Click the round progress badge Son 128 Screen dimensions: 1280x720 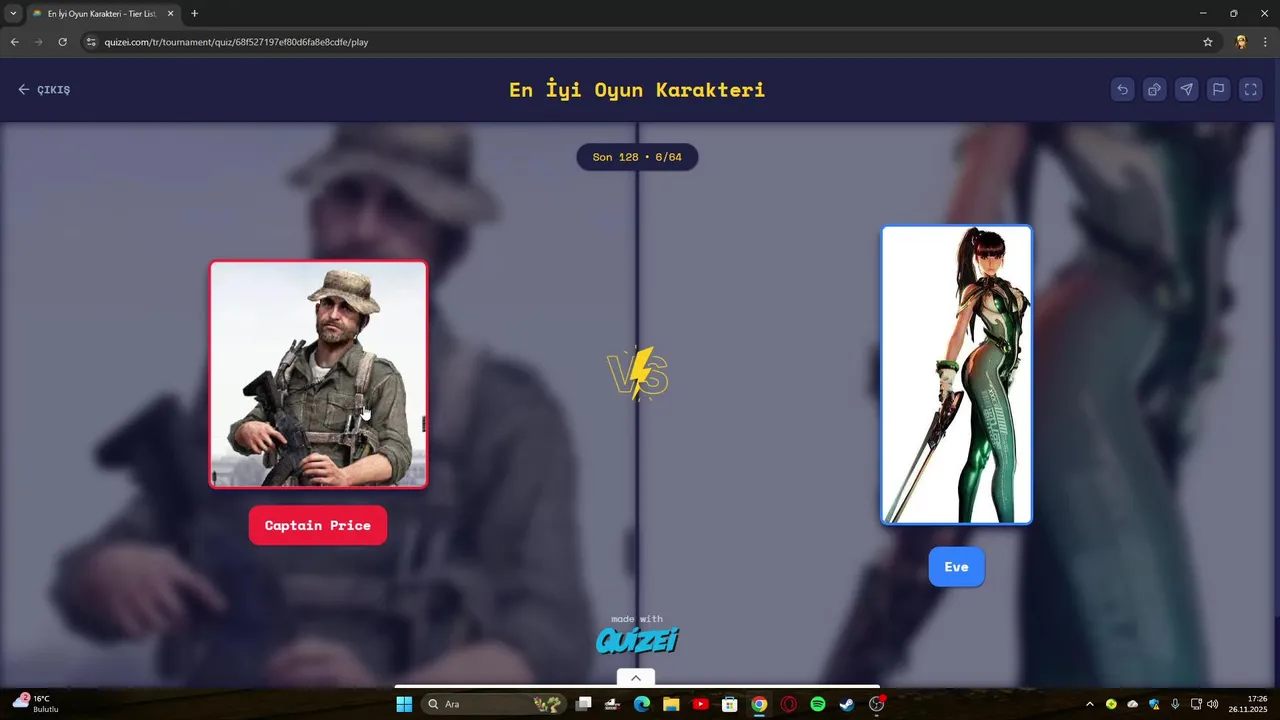click(637, 157)
